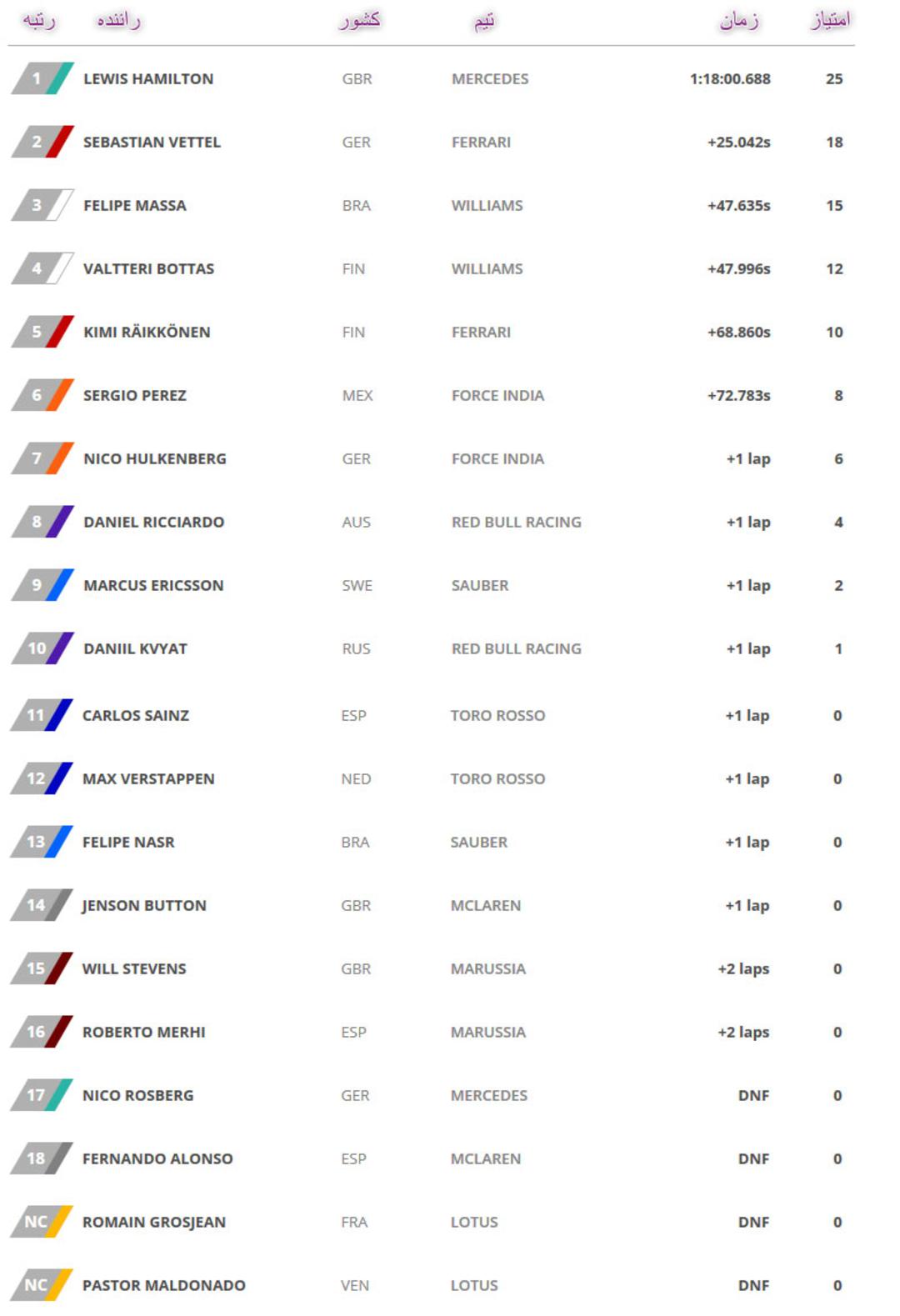Click Pastor Maldonado's VEN country code

(x=355, y=1285)
